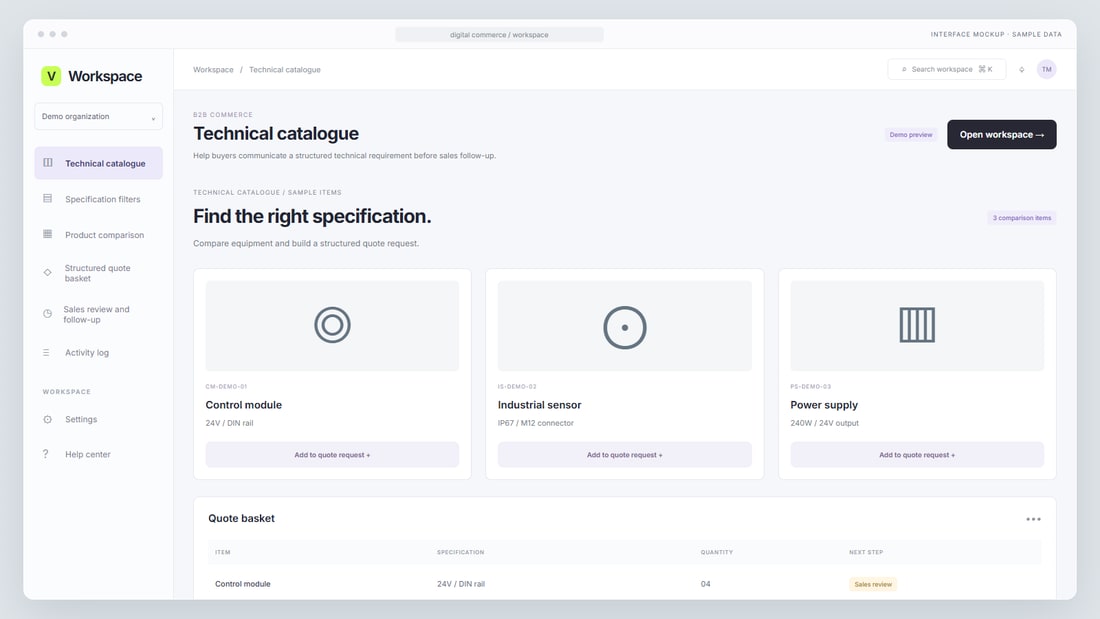Click the NEXT STEP column header

866,552
